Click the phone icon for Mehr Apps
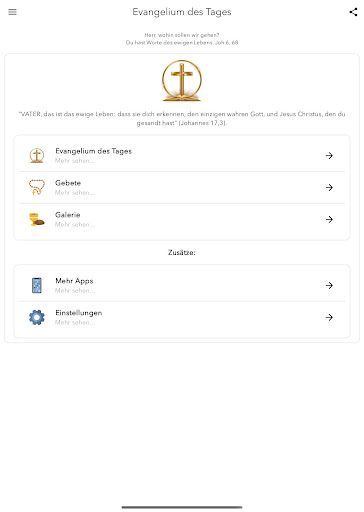This screenshot has height=512, width=364. pos(37,285)
